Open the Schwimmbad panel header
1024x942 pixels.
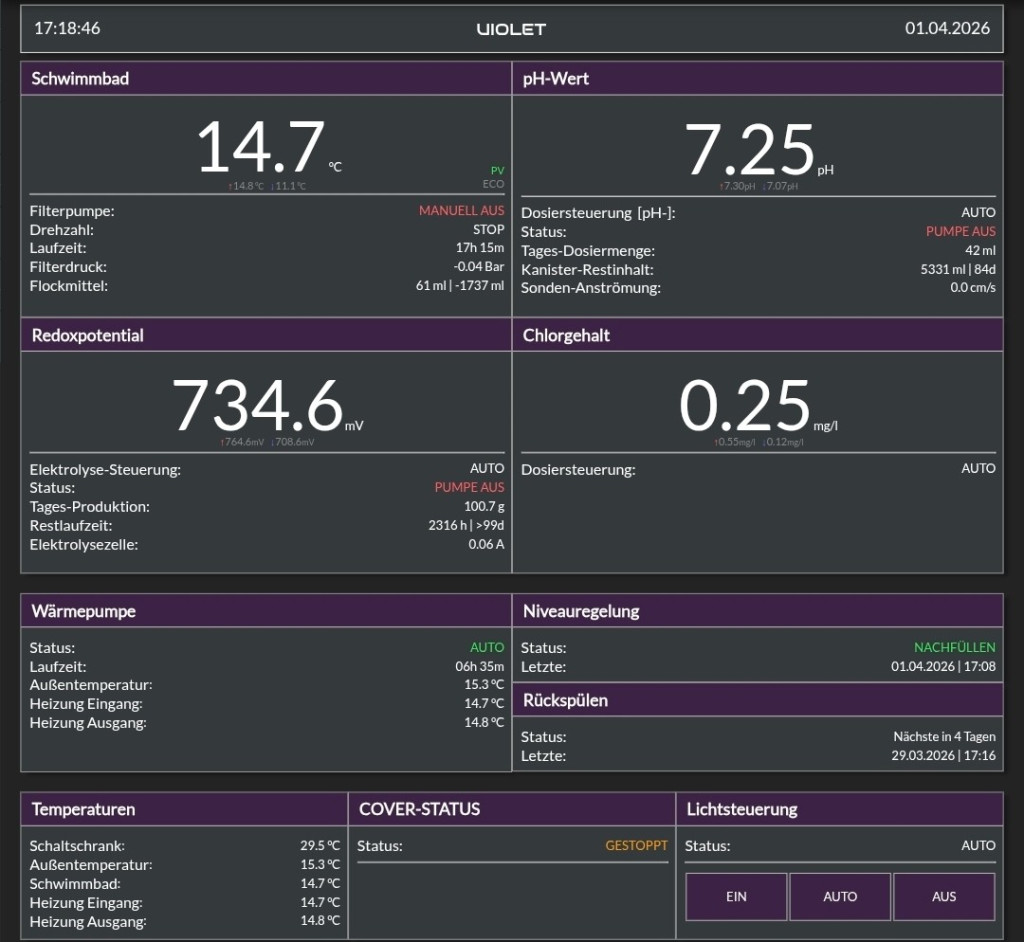point(266,78)
